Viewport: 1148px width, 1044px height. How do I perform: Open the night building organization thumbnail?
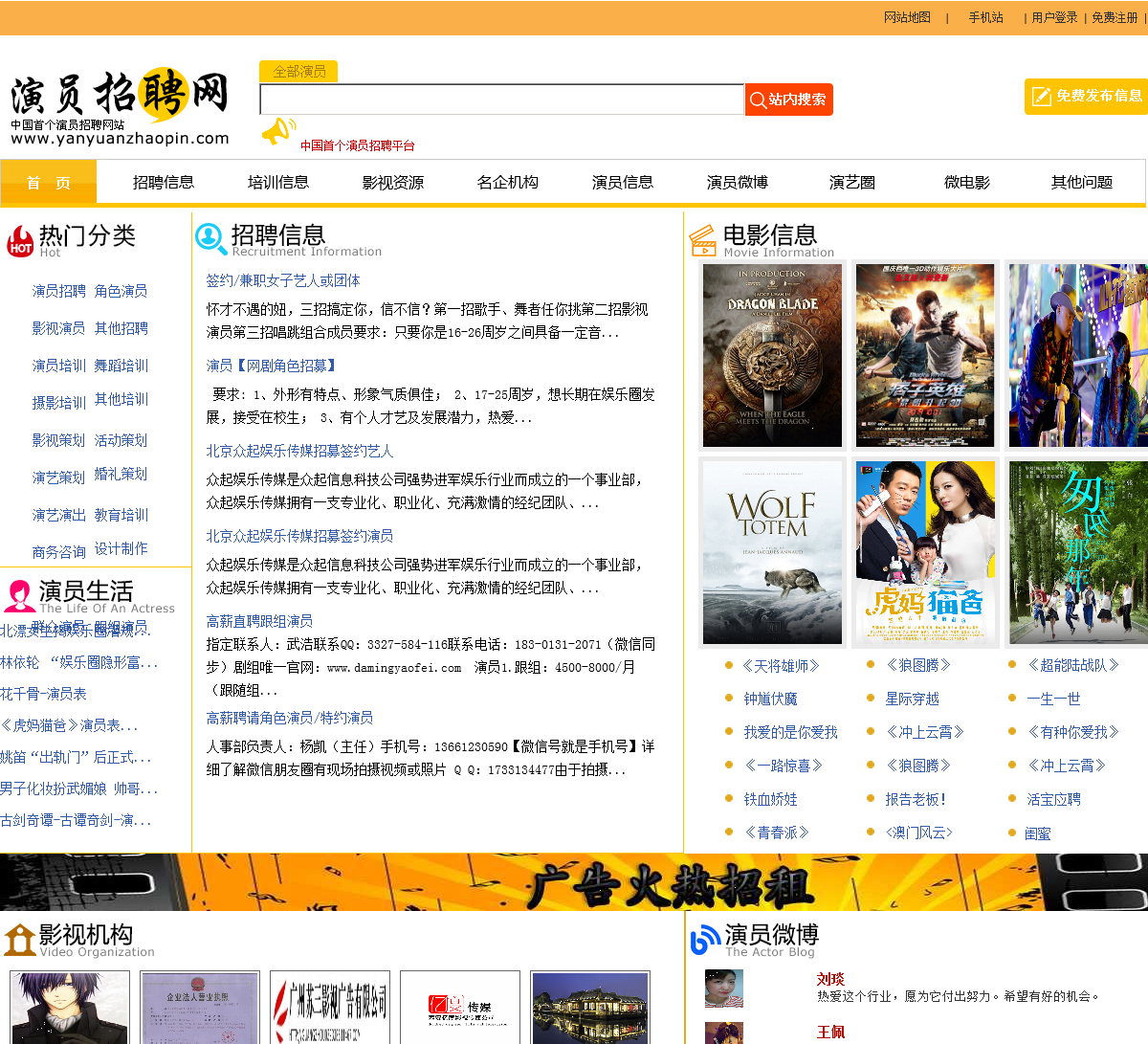pos(590,1008)
